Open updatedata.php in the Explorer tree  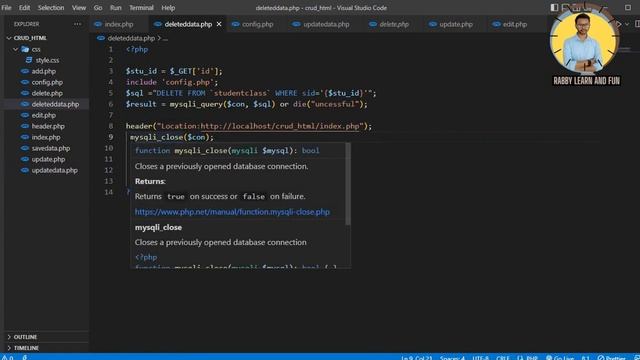(x=54, y=171)
